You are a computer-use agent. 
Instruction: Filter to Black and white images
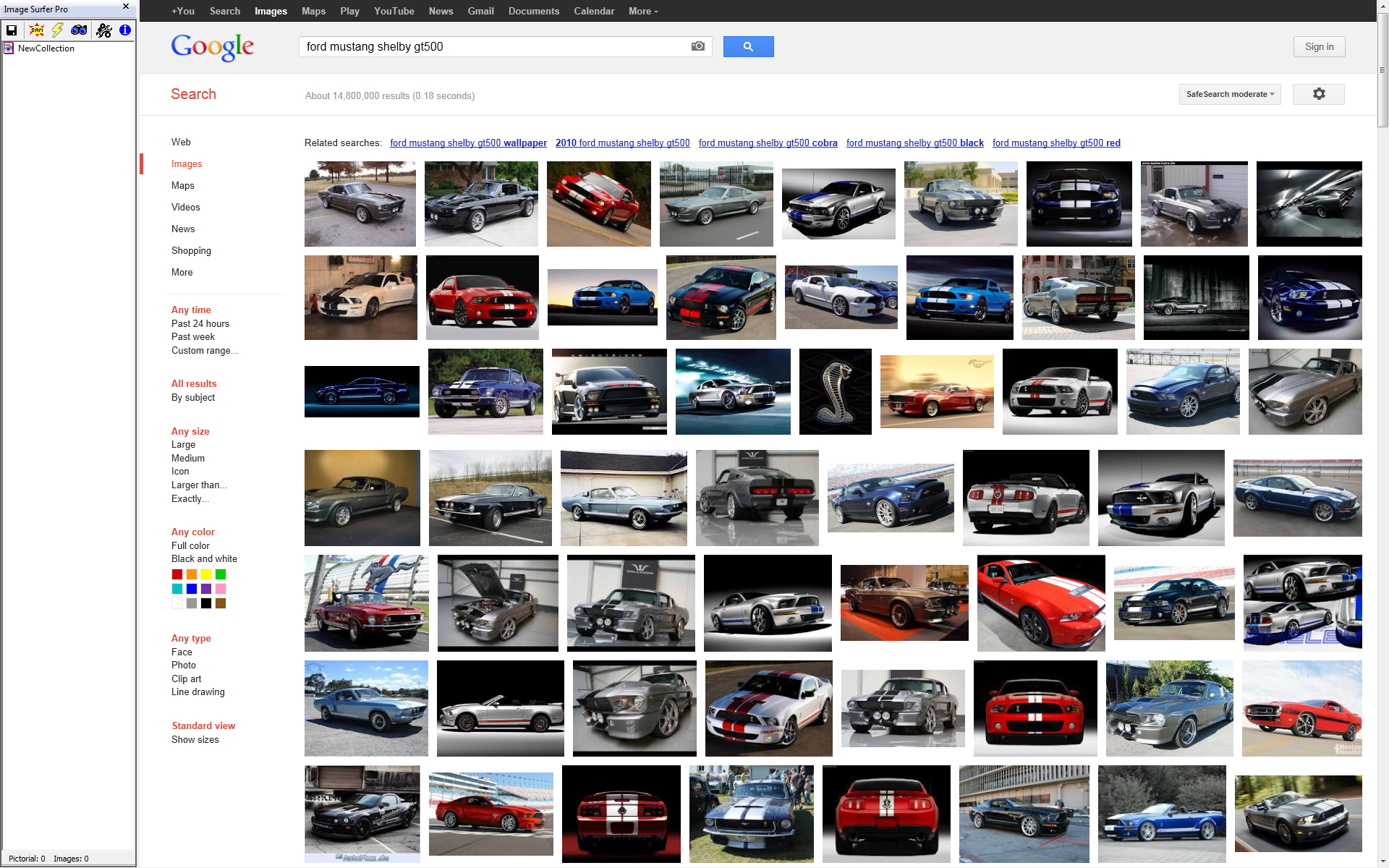coord(204,558)
